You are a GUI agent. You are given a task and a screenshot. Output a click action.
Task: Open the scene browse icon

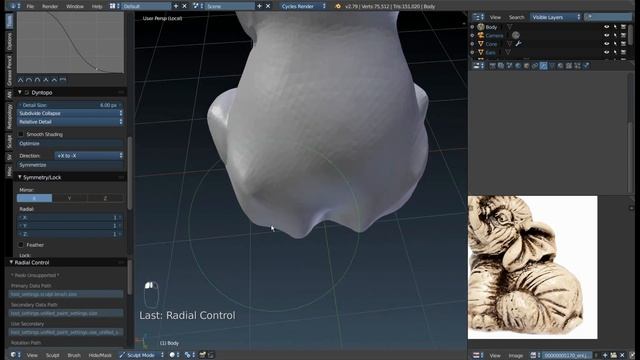(198, 6)
